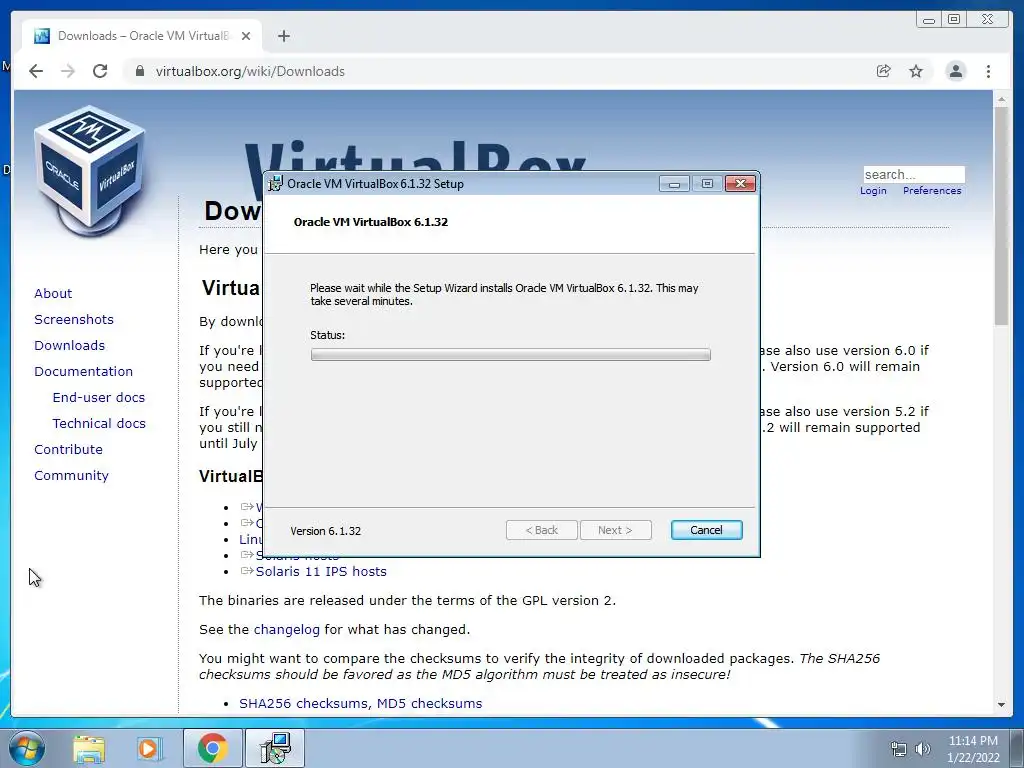Go to Downloads in the sidebar
The image size is (1024, 768).
click(69, 345)
